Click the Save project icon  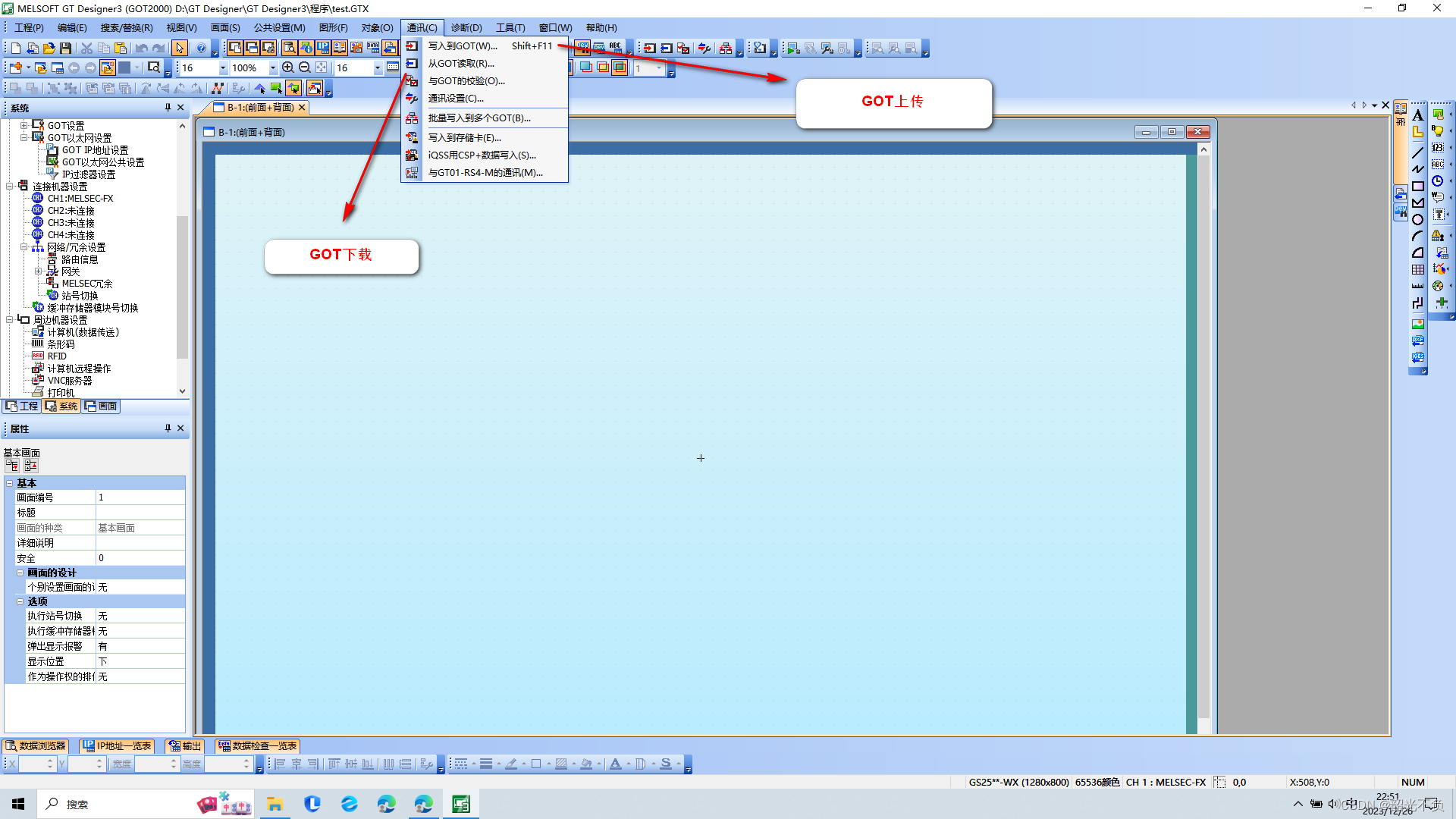[x=66, y=48]
